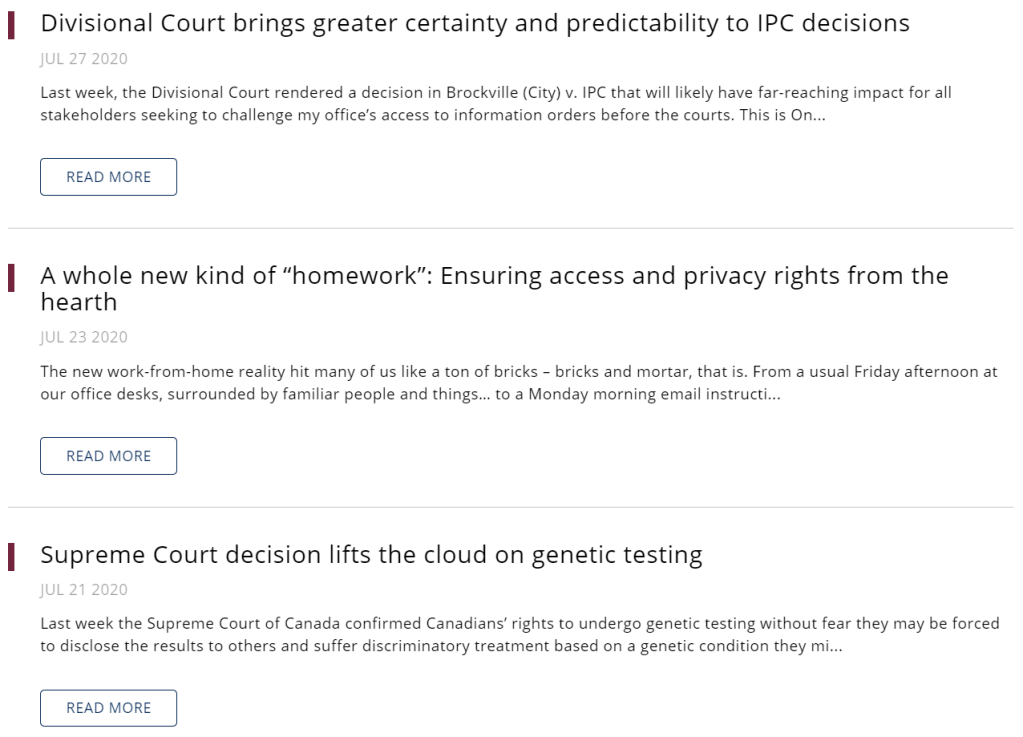
Task: Click READ MORE under the homework post
Action: pos(108,456)
